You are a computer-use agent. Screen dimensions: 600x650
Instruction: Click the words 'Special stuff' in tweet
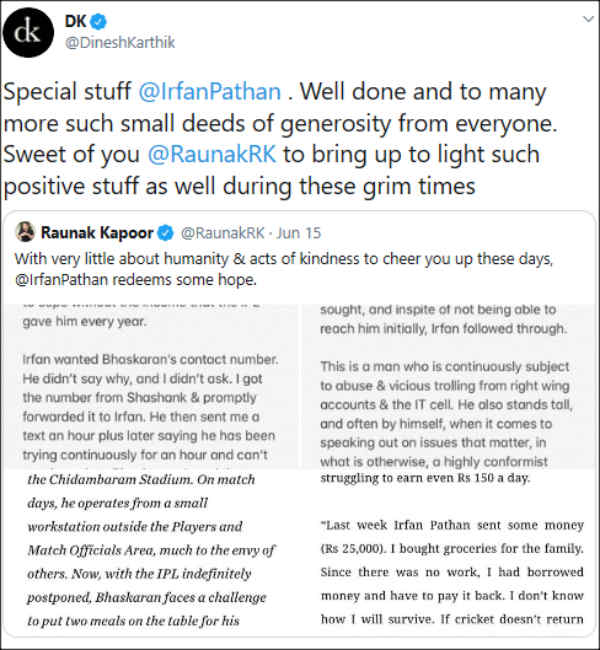(67, 93)
